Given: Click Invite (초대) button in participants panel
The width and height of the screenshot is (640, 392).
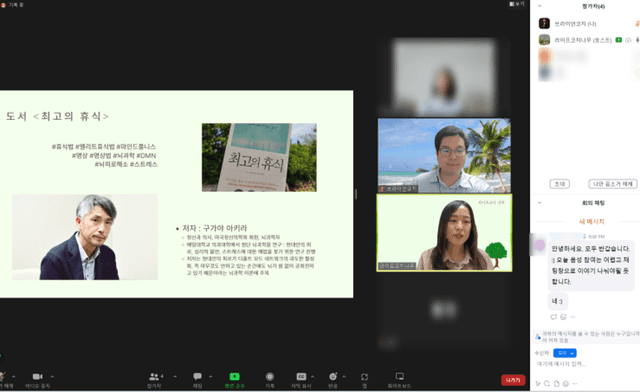Looking at the screenshot, I should tap(560, 184).
